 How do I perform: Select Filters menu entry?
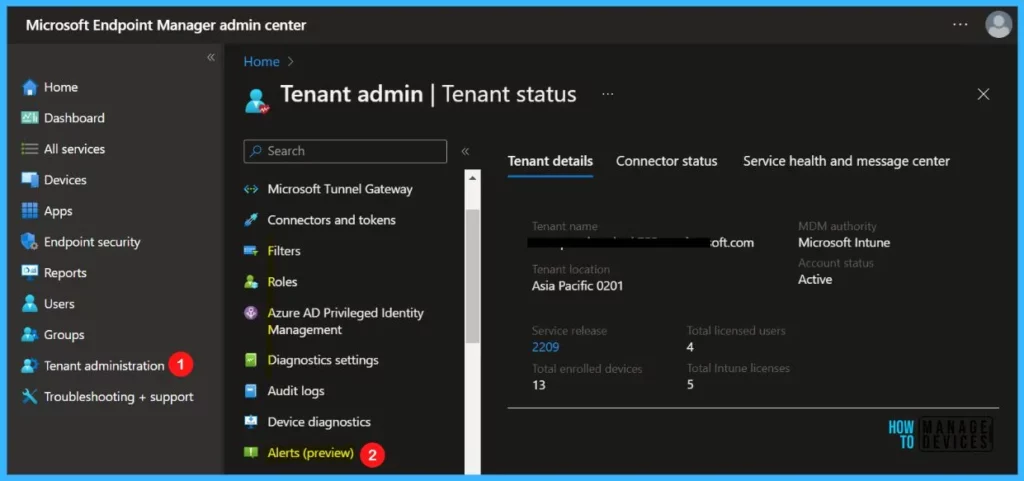click(x=284, y=251)
